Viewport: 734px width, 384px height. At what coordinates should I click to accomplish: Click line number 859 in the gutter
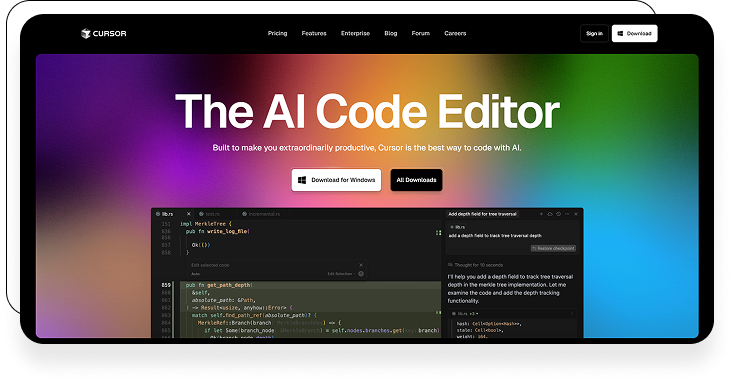click(166, 285)
